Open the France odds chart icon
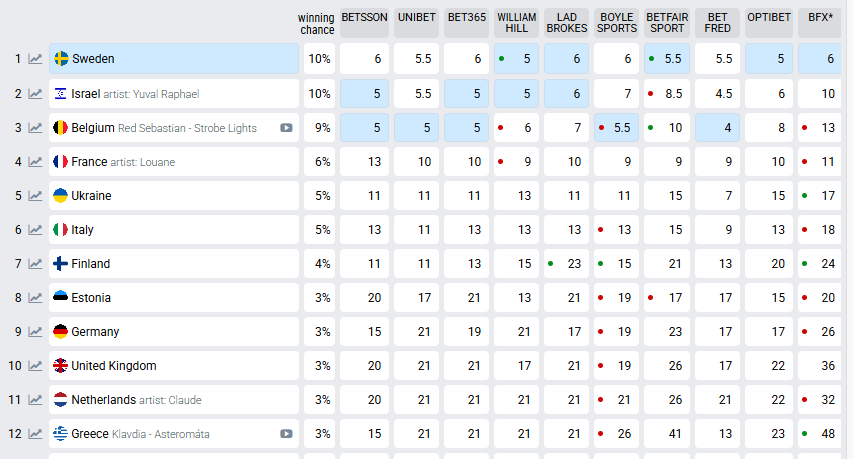Screen dimensions: 853x459 36,162
